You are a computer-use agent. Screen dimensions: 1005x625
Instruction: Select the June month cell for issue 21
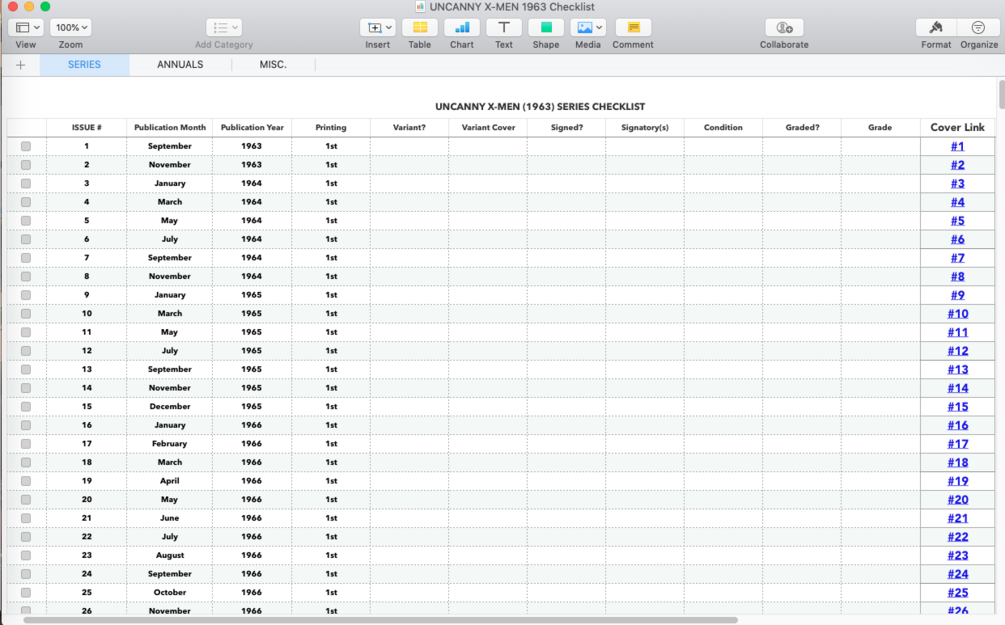[x=170, y=518]
